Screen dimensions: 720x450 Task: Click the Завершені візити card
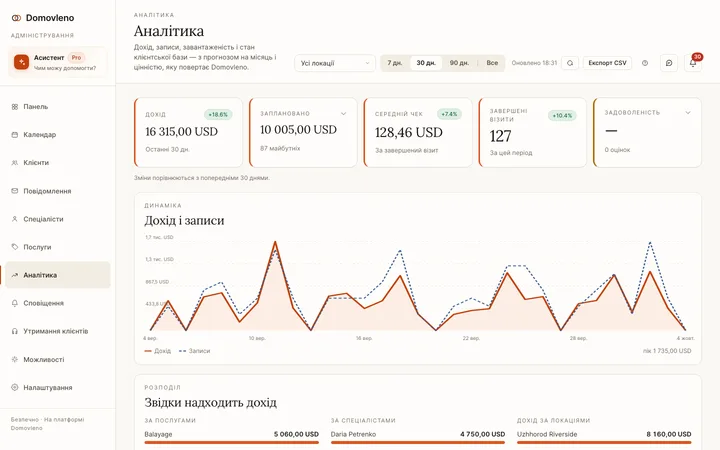[x=533, y=132]
